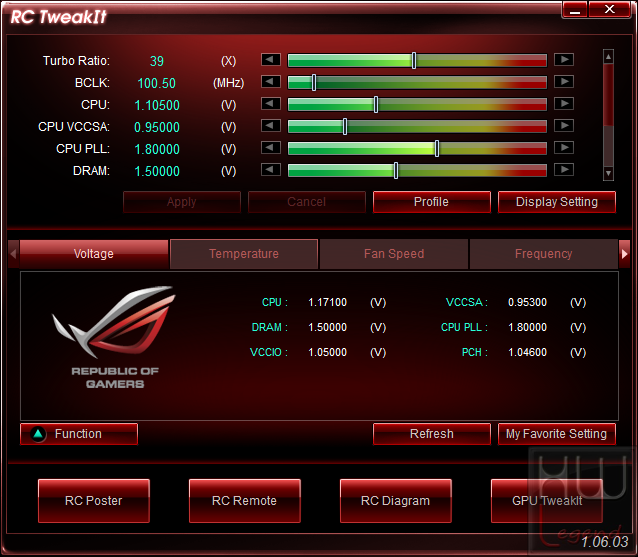Open the Profile dialog
Image resolution: width=638 pixels, height=557 pixels.
[431, 202]
